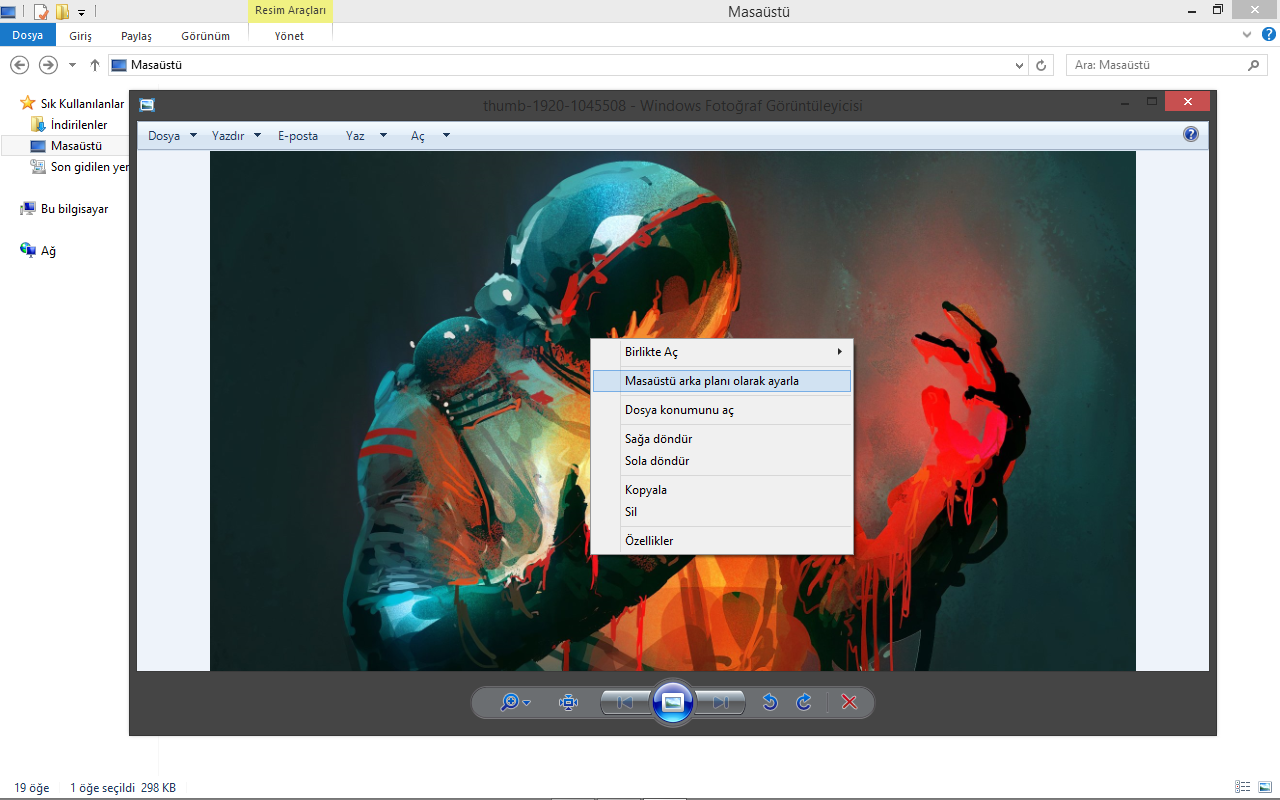Click E-posta in the Photo Viewer toolbar
Viewport: 1280px width, 800px height.
(298, 136)
